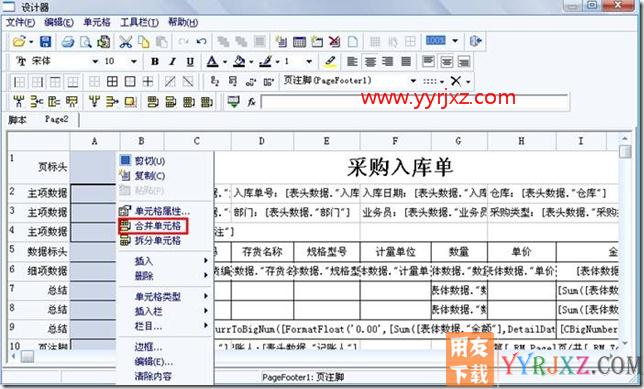Click the fill color bucket swatch

[x=239, y=62]
